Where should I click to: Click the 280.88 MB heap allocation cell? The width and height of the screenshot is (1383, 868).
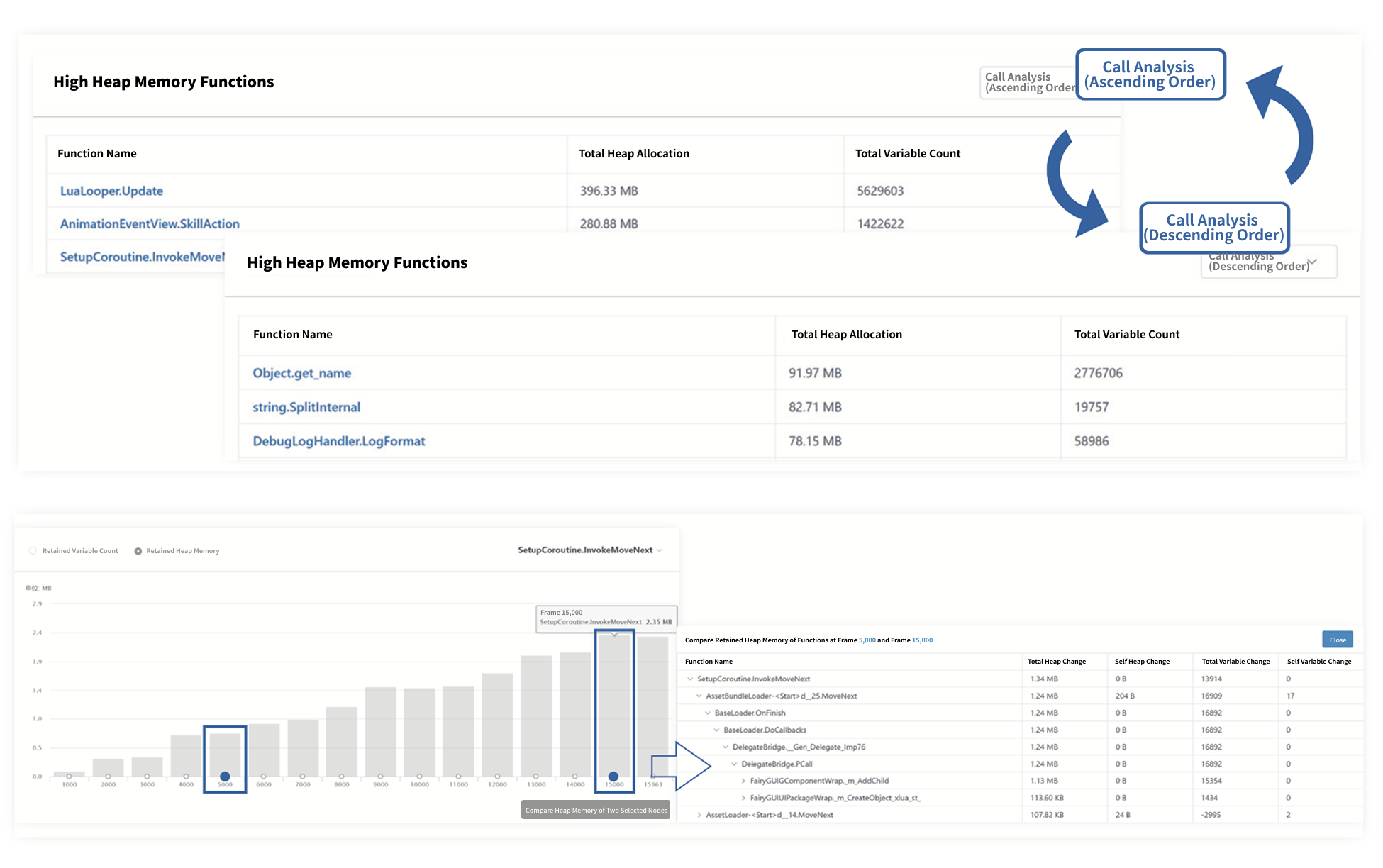click(x=609, y=223)
